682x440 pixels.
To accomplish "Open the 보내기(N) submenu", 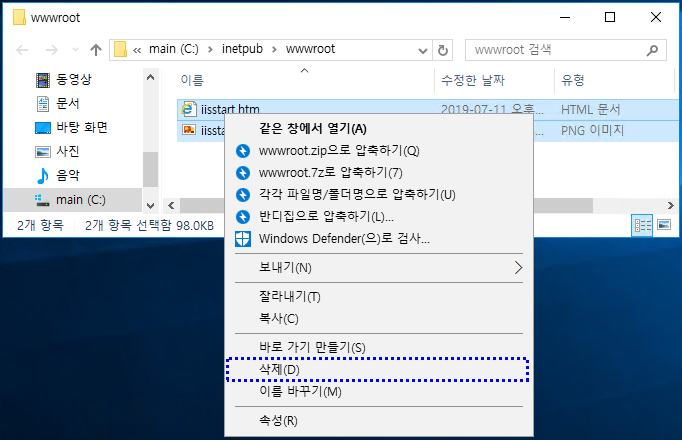I will [378, 268].
